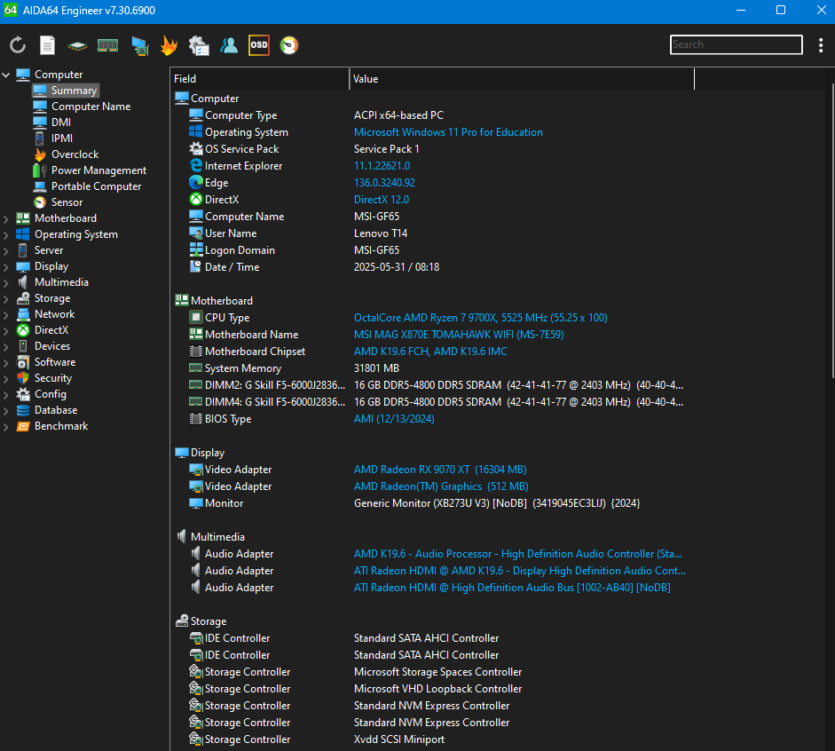Image resolution: width=835 pixels, height=751 pixels.
Task: Click the Devices sidebar icon
Action: [x=23, y=346]
